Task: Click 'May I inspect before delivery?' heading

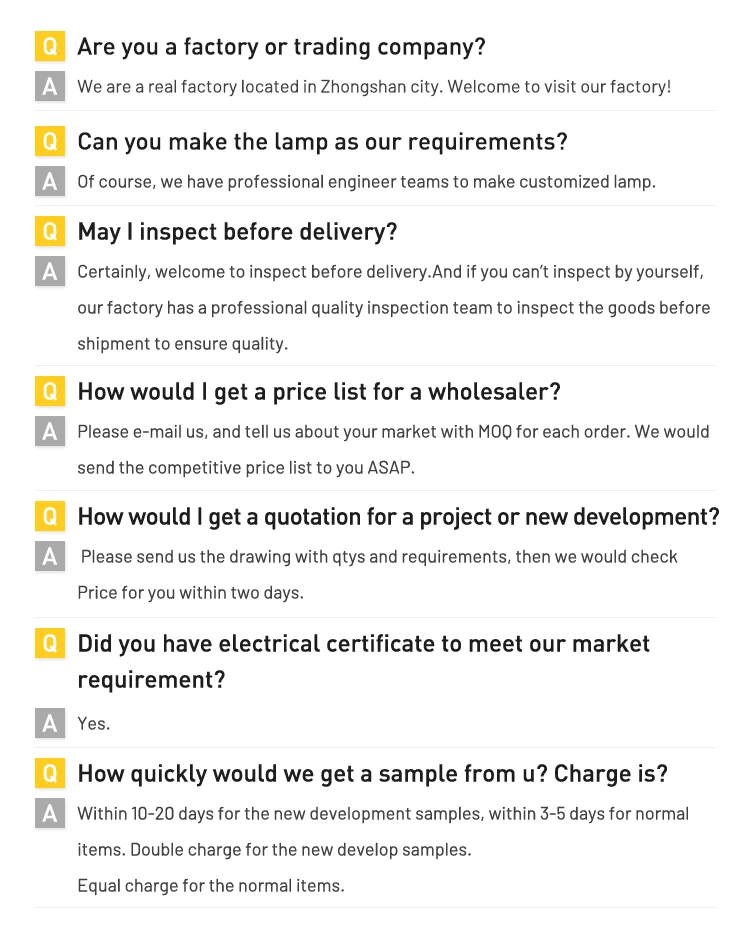Action: tap(237, 232)
